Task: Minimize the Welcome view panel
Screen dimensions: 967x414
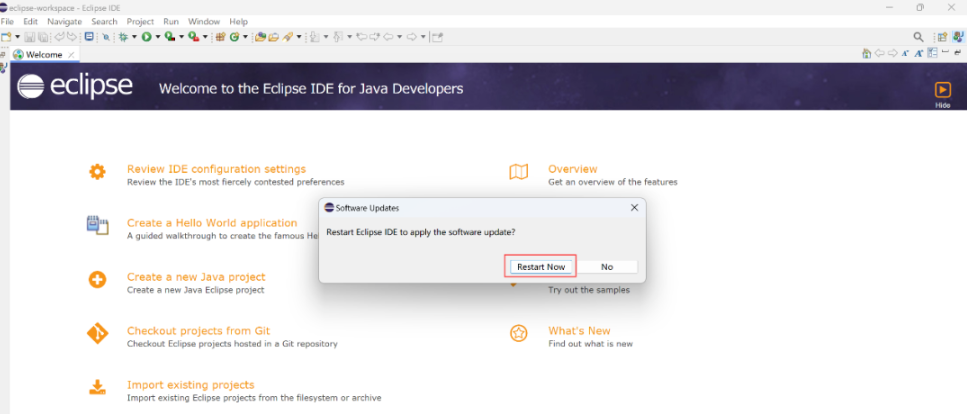Action: (945, 52)
